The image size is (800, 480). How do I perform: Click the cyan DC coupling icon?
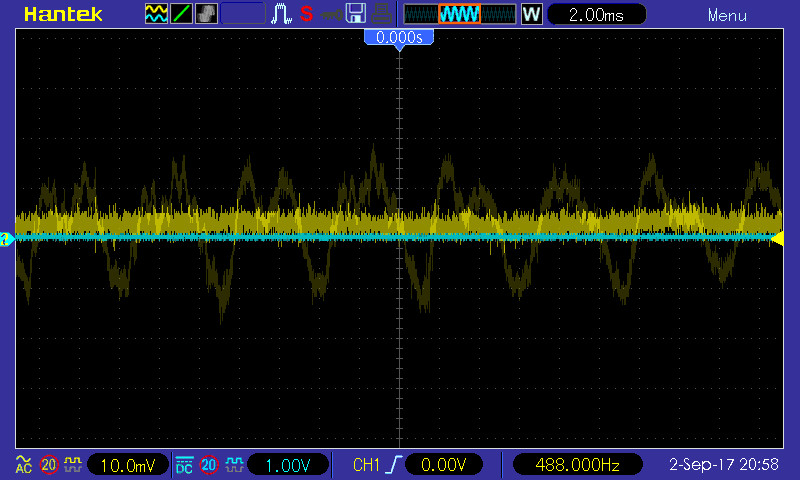coord(184,465)
